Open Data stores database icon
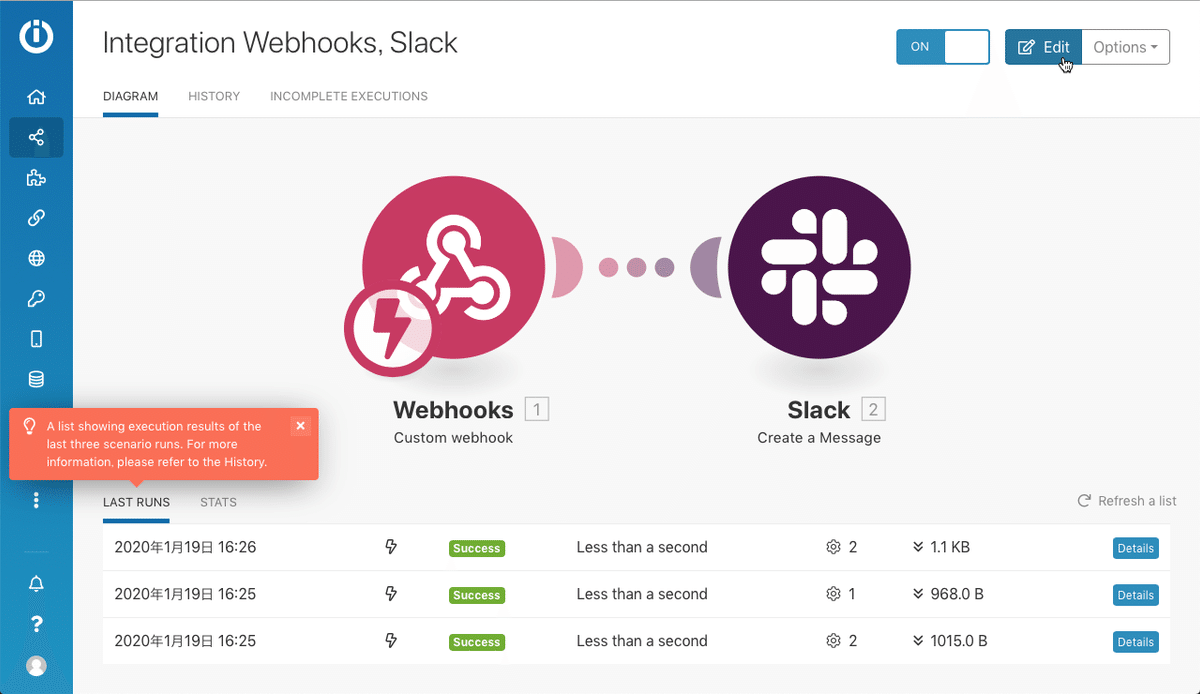This screenshot has height=694, width=1200. [x=36, y=379]
